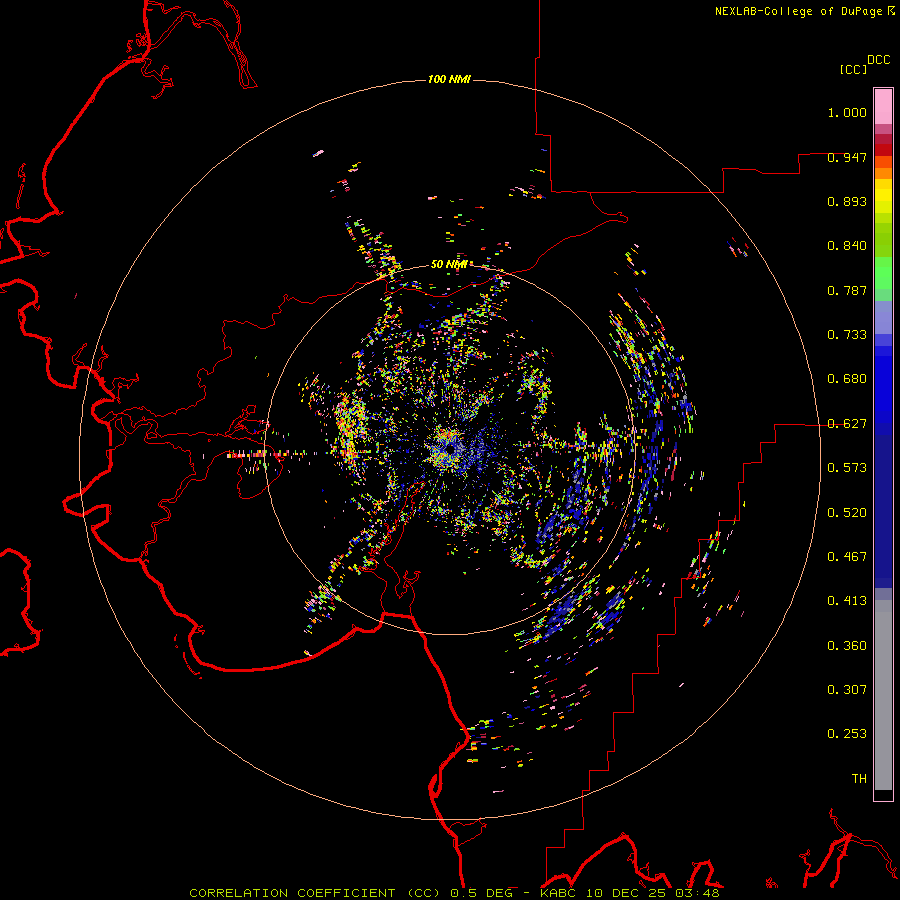Click the KABC station identifier
This screenshot has height=900, width=900.
[x=559, y=893]
